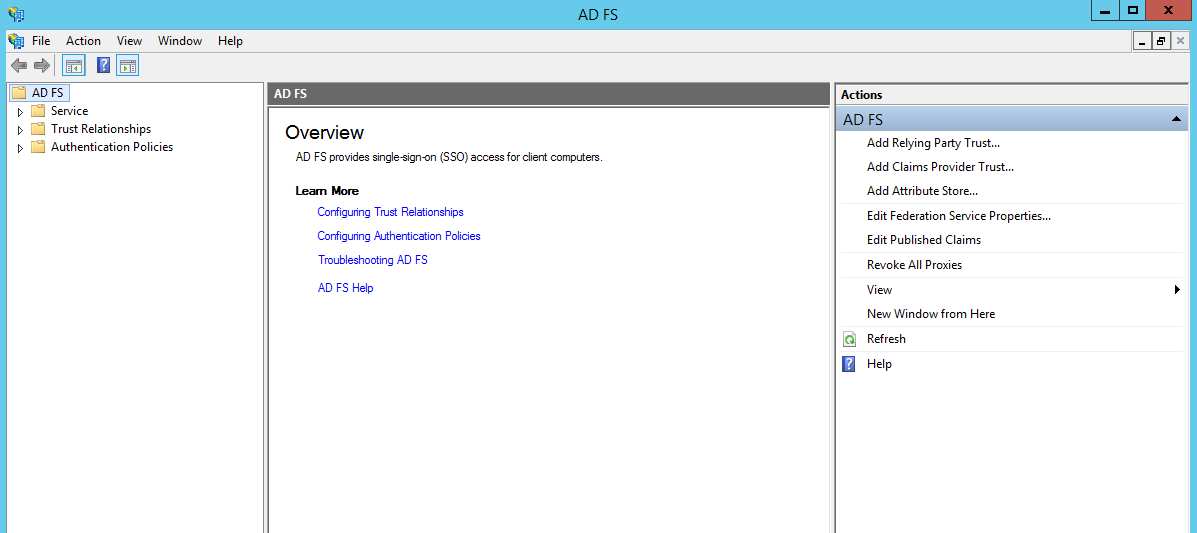Expand the Trust Relationships tree node
Viewport: 1197px width, 533px height.
(19, 130)
